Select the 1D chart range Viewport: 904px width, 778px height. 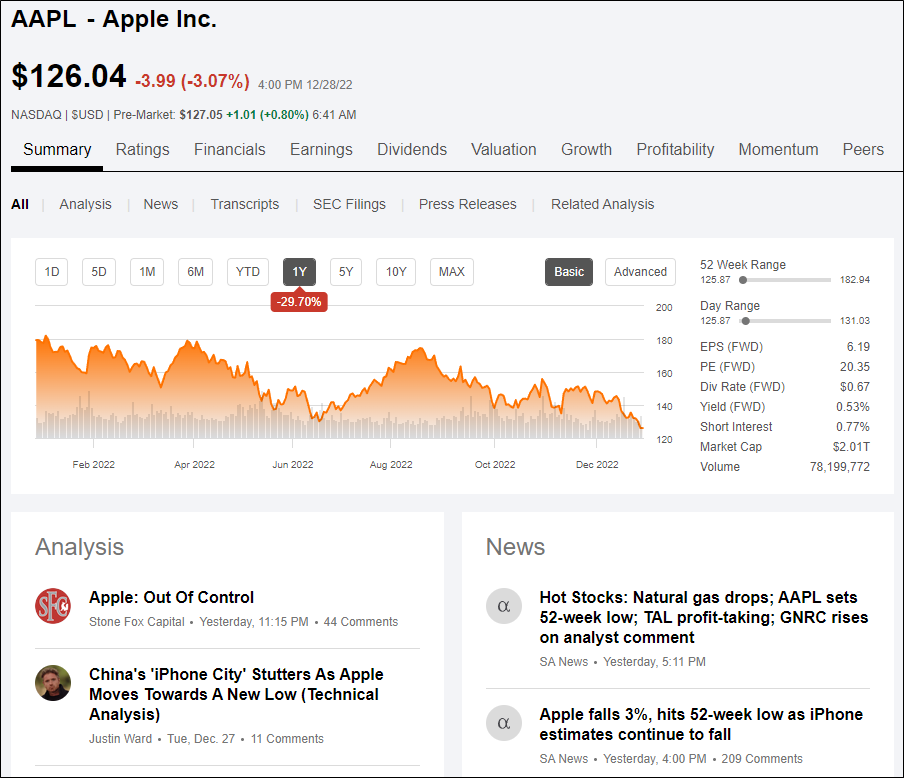point(52,272)
